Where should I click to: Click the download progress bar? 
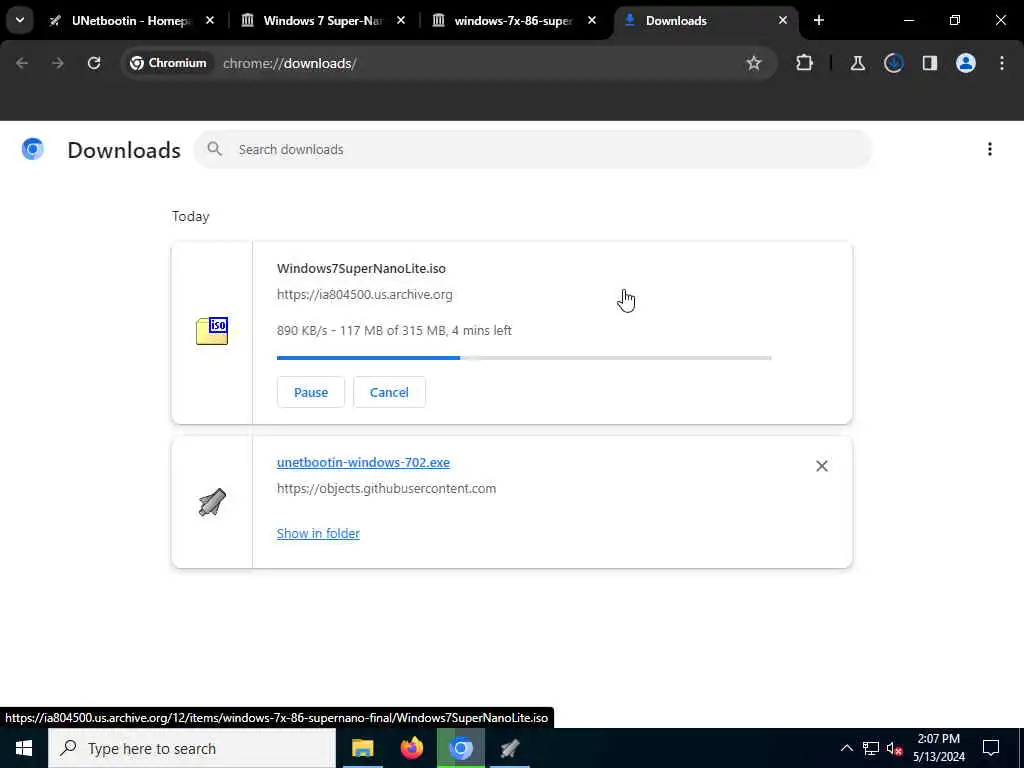[524, 358]
